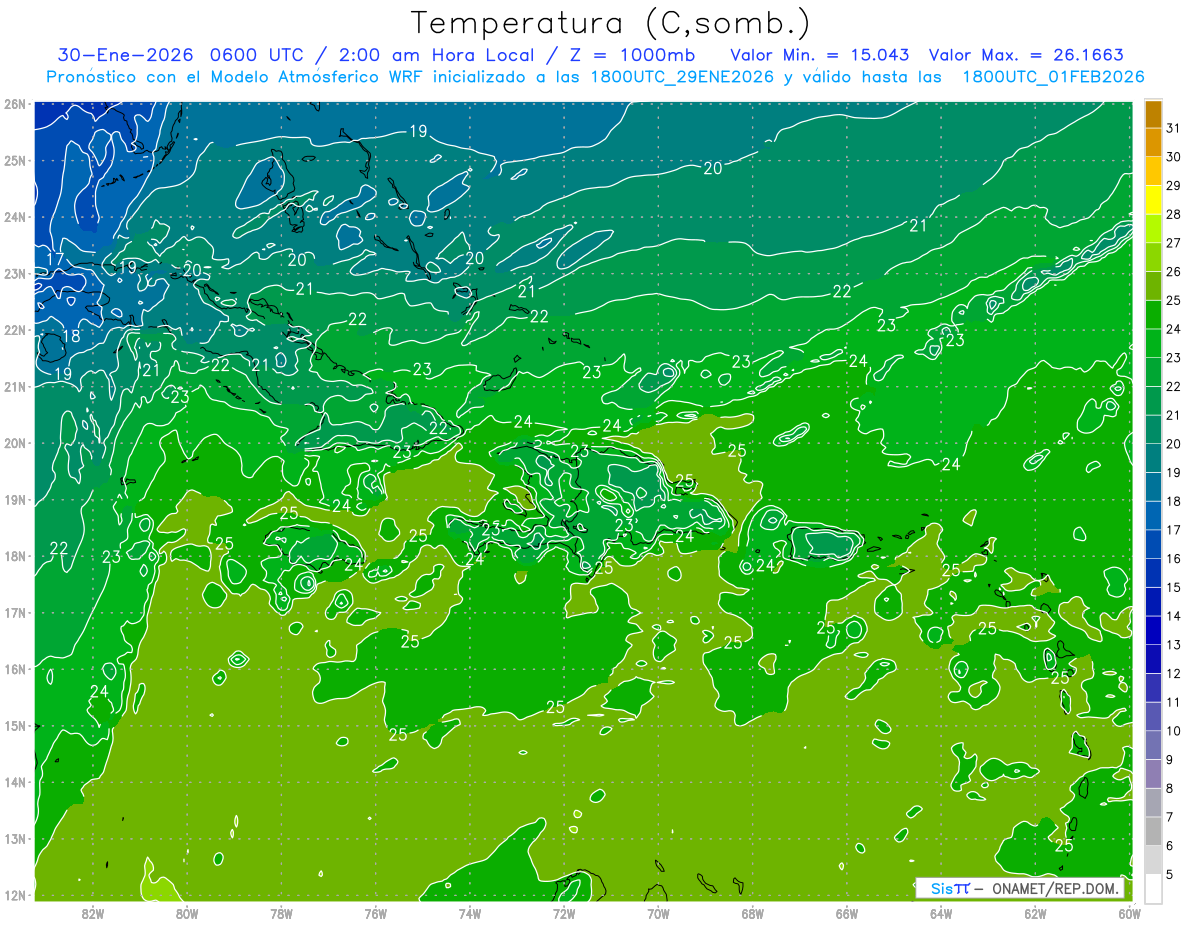Select 'Valor Max. = 26.1663' in the header
Viewport: 1200px width, 927px height.
pyautogui.click(x=1026, y=55)
